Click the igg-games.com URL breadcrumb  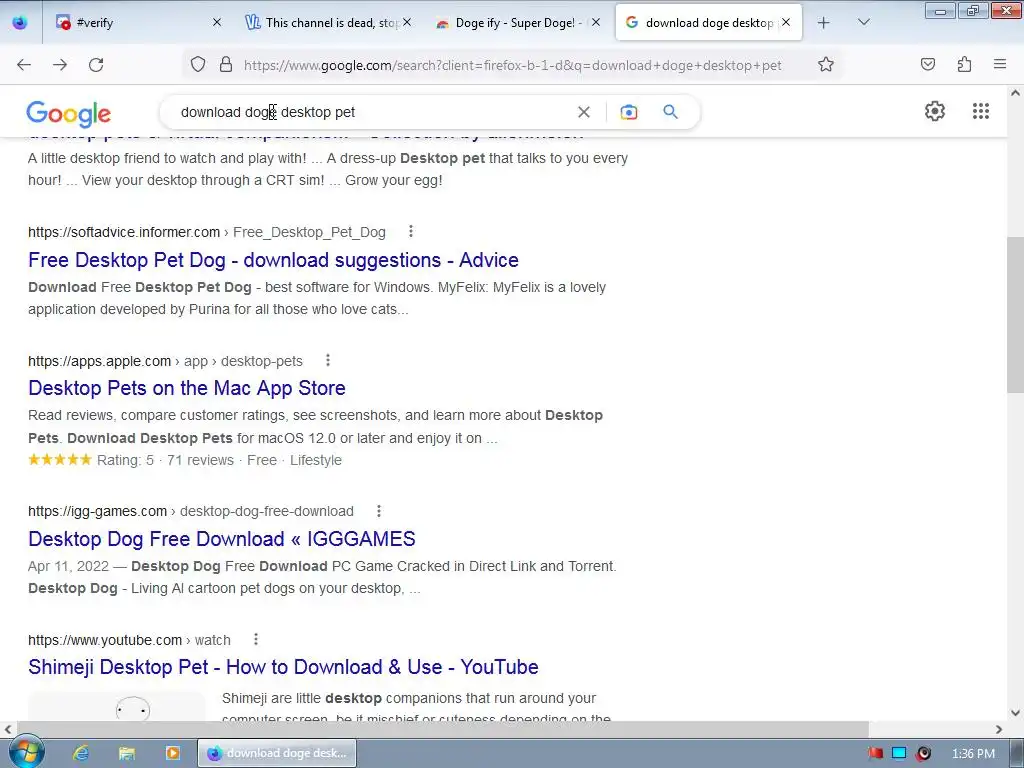coord(191,511)
